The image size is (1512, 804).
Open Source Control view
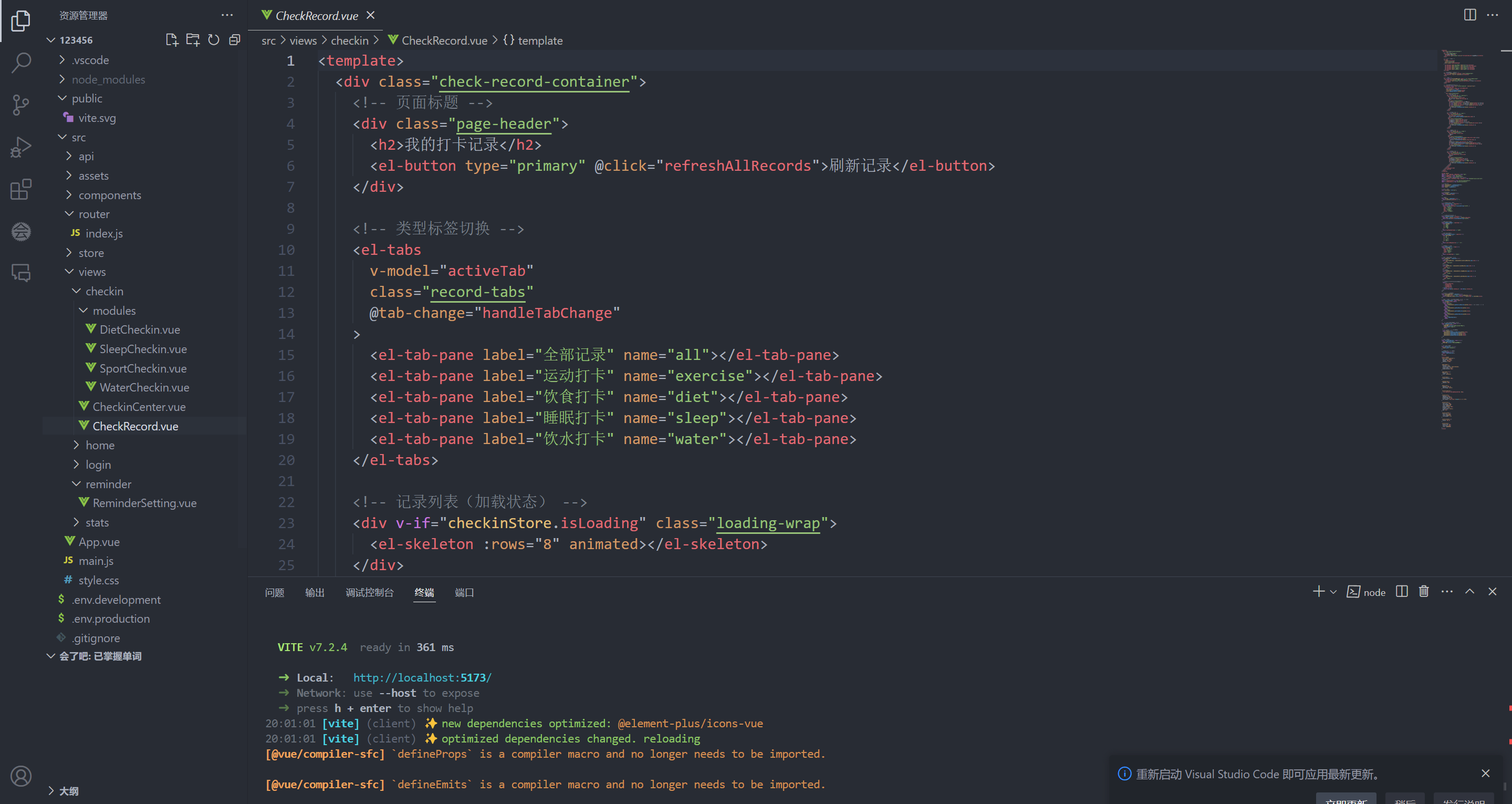[21, 105]
